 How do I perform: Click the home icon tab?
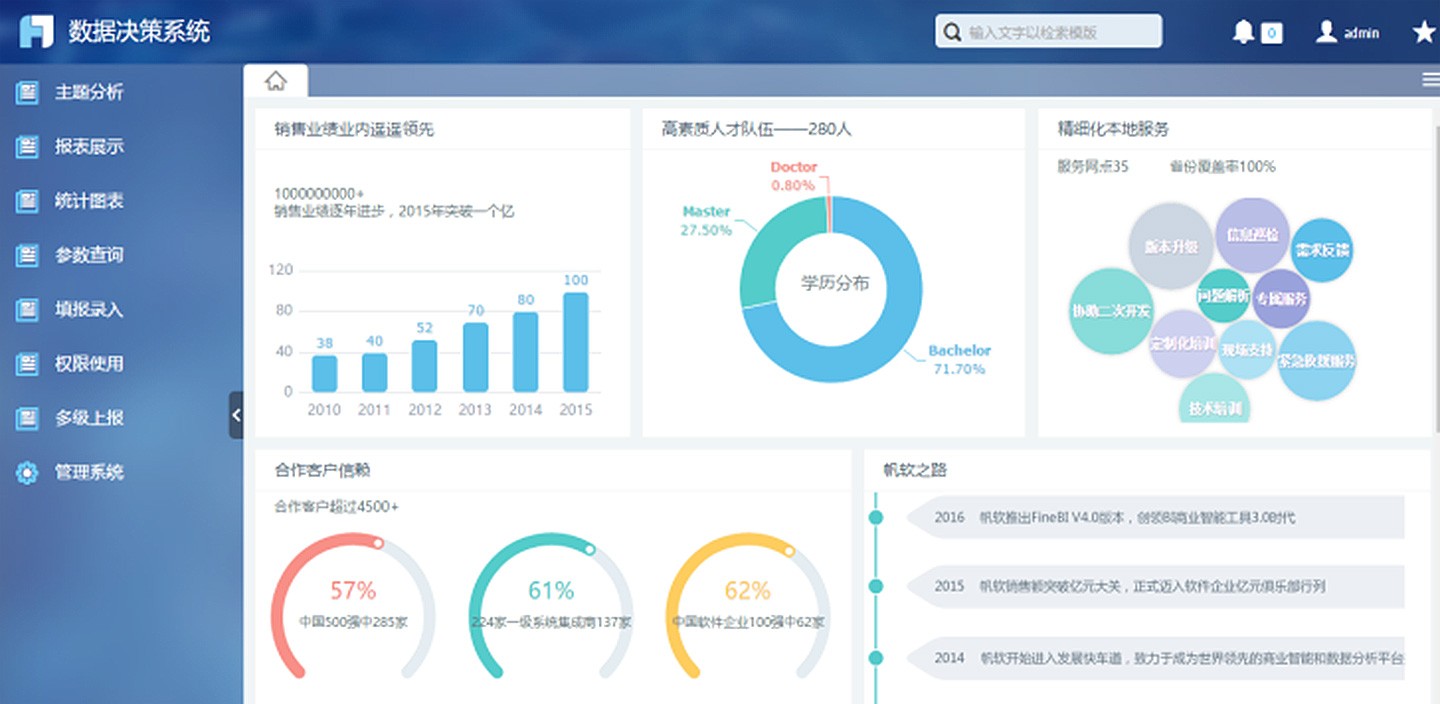(x=276, y=81)
